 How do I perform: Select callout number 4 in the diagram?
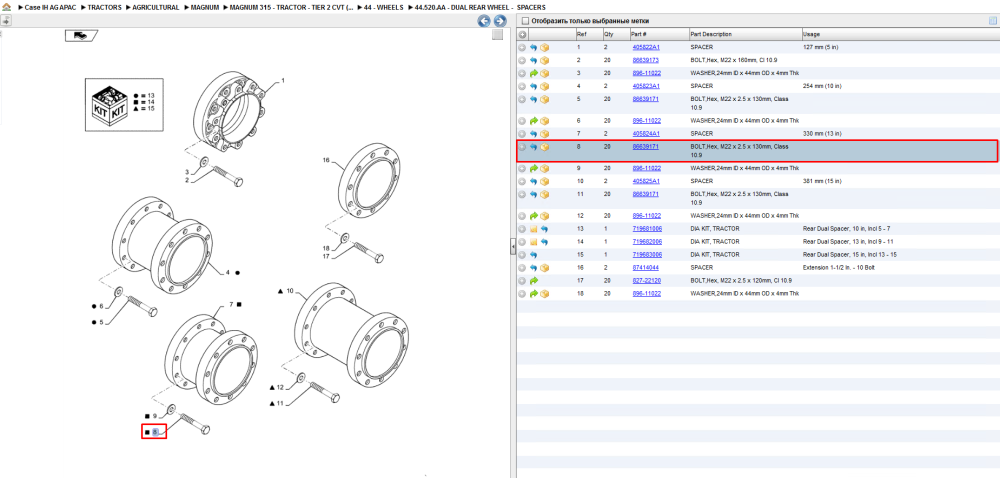[227, 273]
